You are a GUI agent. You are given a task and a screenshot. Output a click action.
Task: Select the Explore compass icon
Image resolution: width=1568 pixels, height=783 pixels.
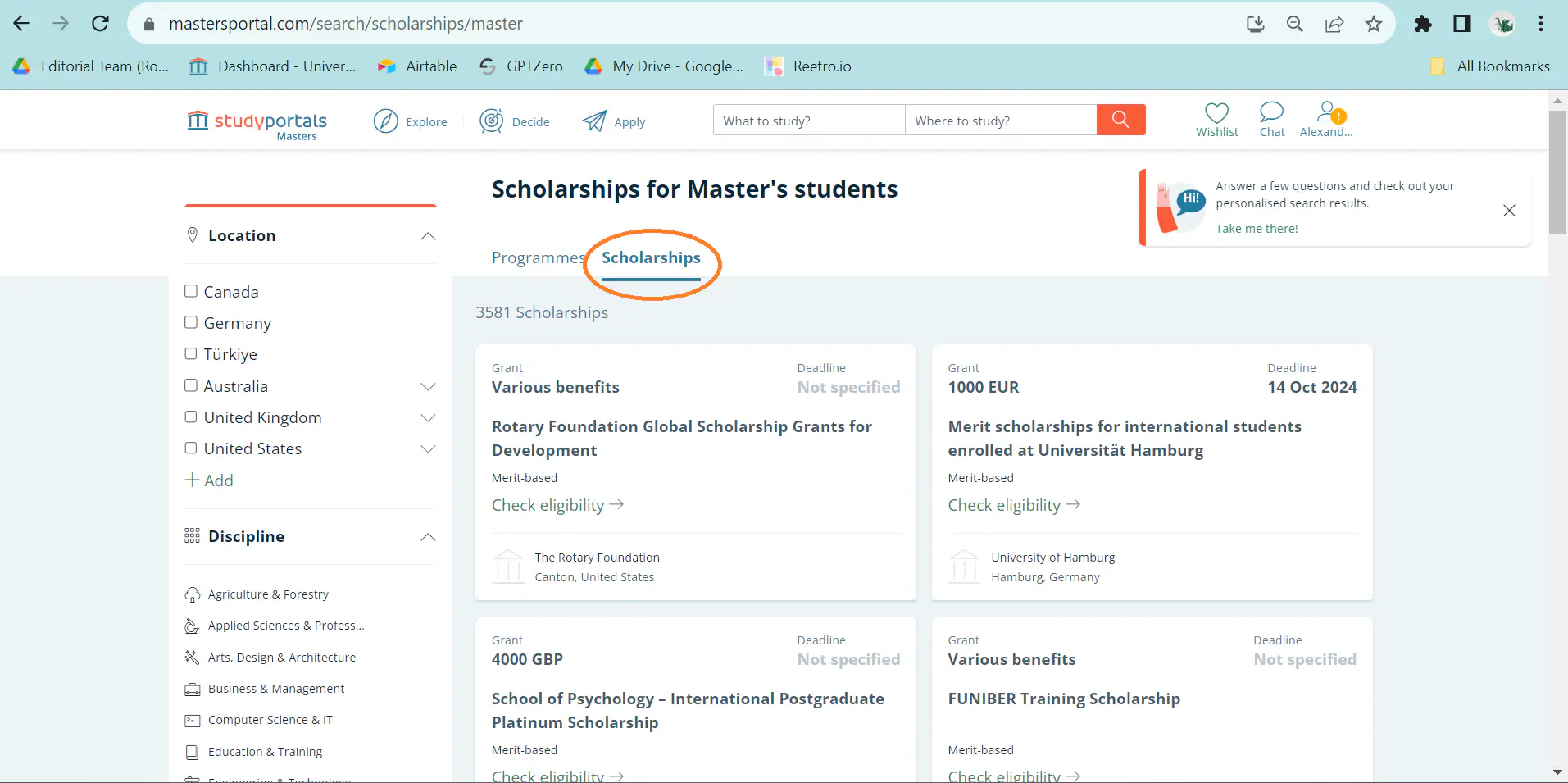[385, 121]
